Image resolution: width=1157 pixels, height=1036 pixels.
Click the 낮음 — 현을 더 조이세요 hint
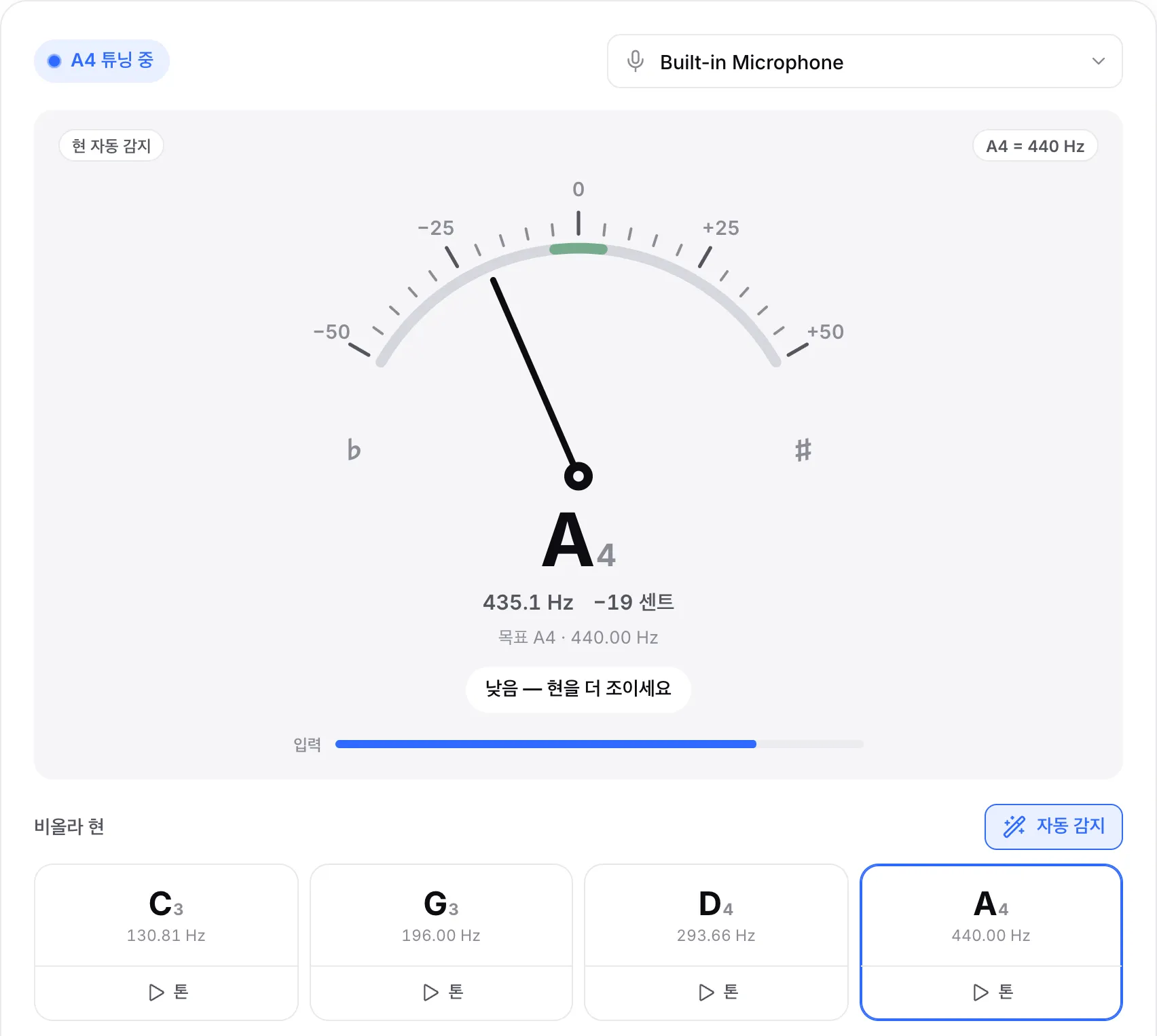(x=578, y=689)
